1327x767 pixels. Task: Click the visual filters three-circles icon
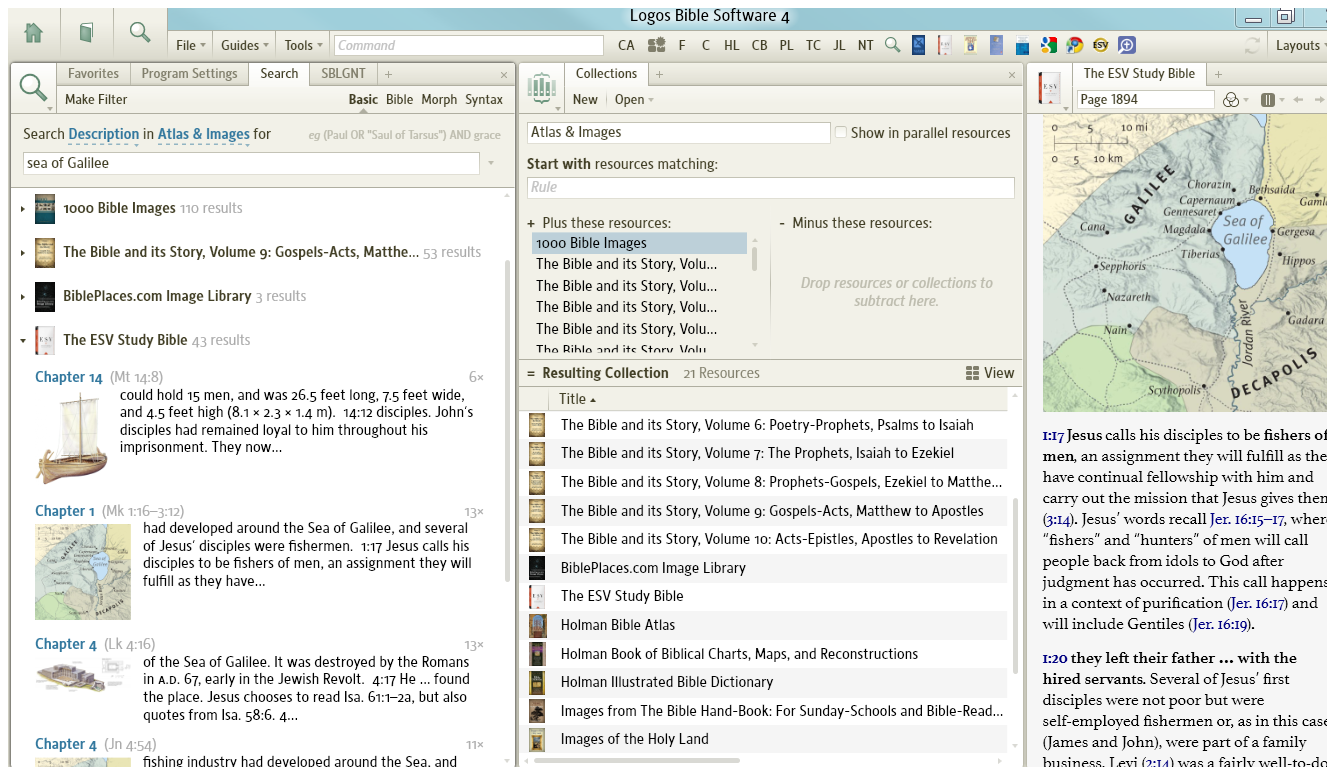tap(1232, 100)
